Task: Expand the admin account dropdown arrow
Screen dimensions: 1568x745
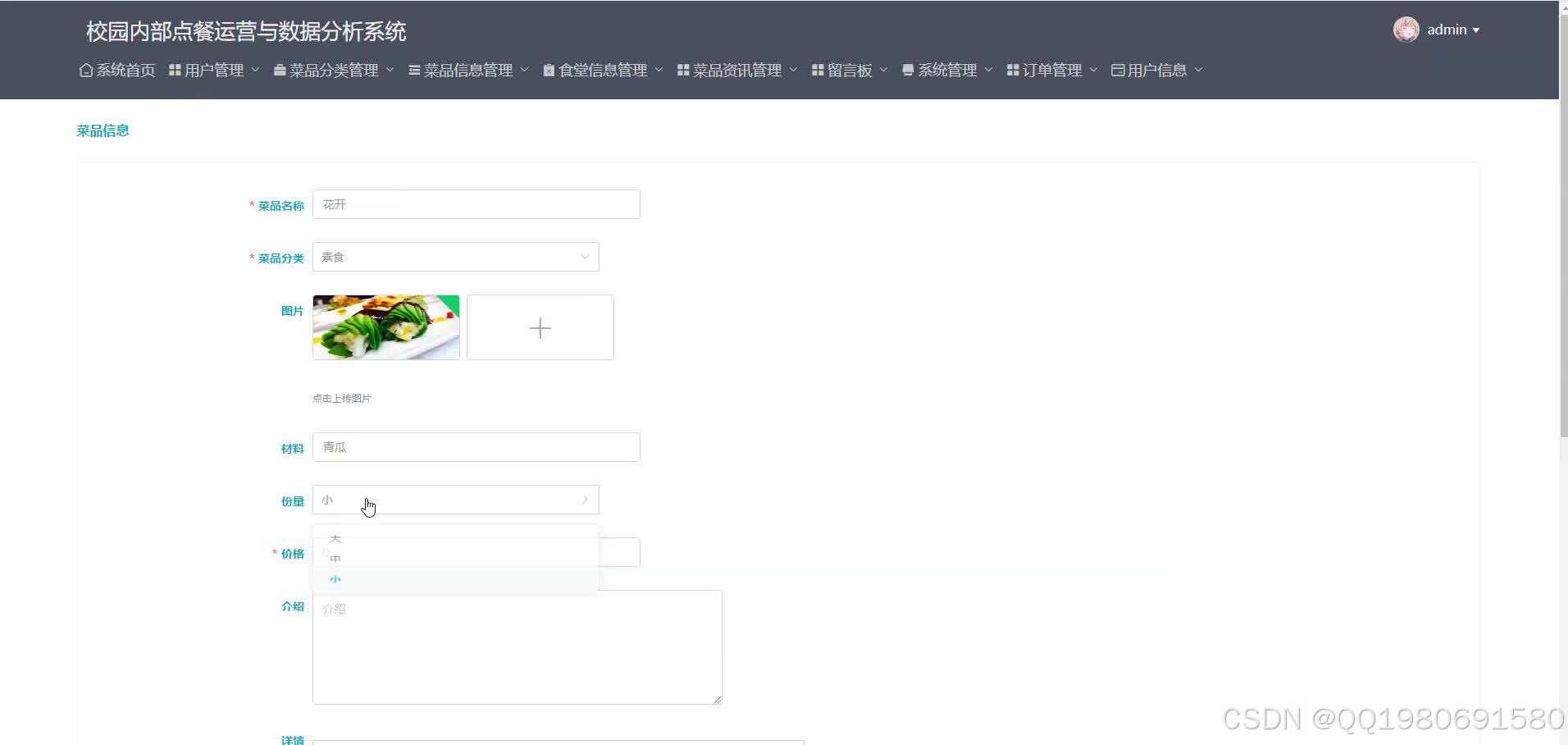Action: pyautogui.click(x=1476, y=30)
